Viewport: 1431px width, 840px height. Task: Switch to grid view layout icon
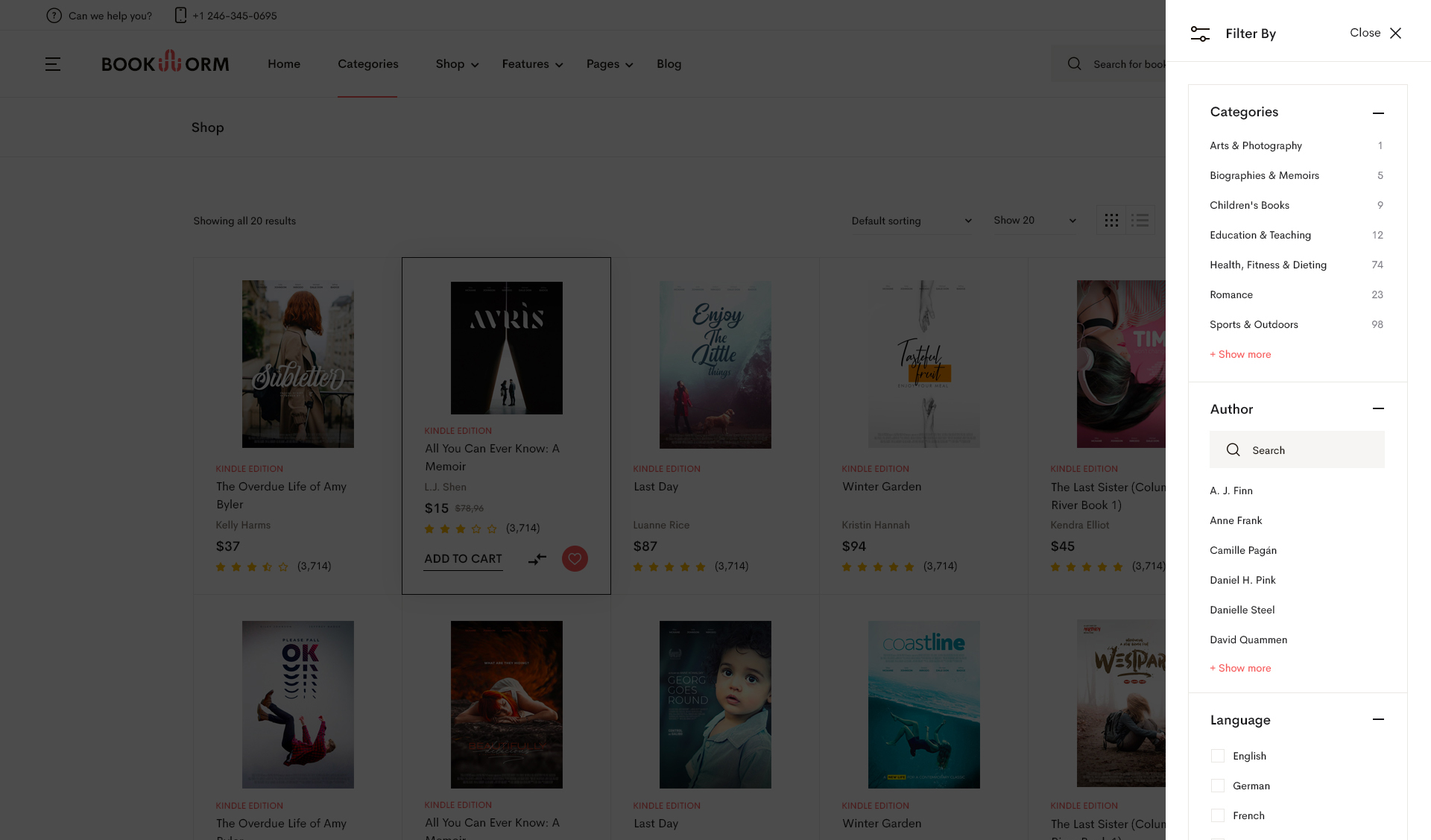point(1111,221)
